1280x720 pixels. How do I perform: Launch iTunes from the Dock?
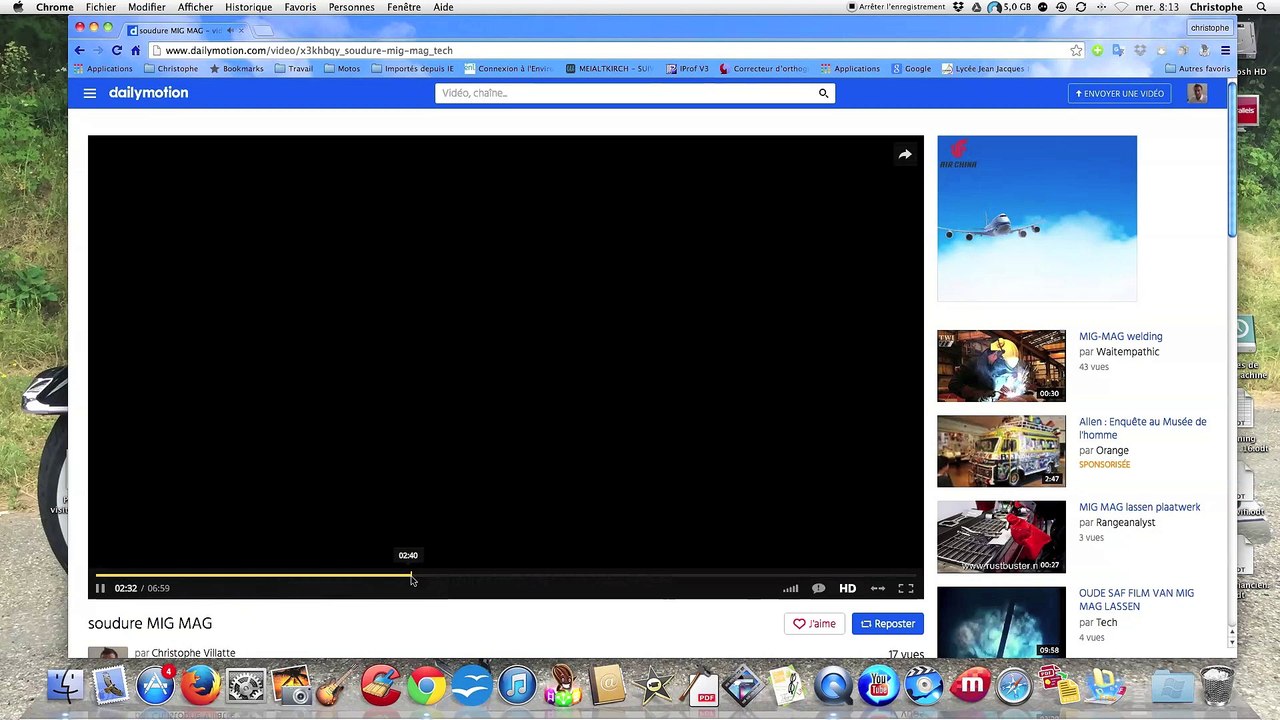click(517, 687)
